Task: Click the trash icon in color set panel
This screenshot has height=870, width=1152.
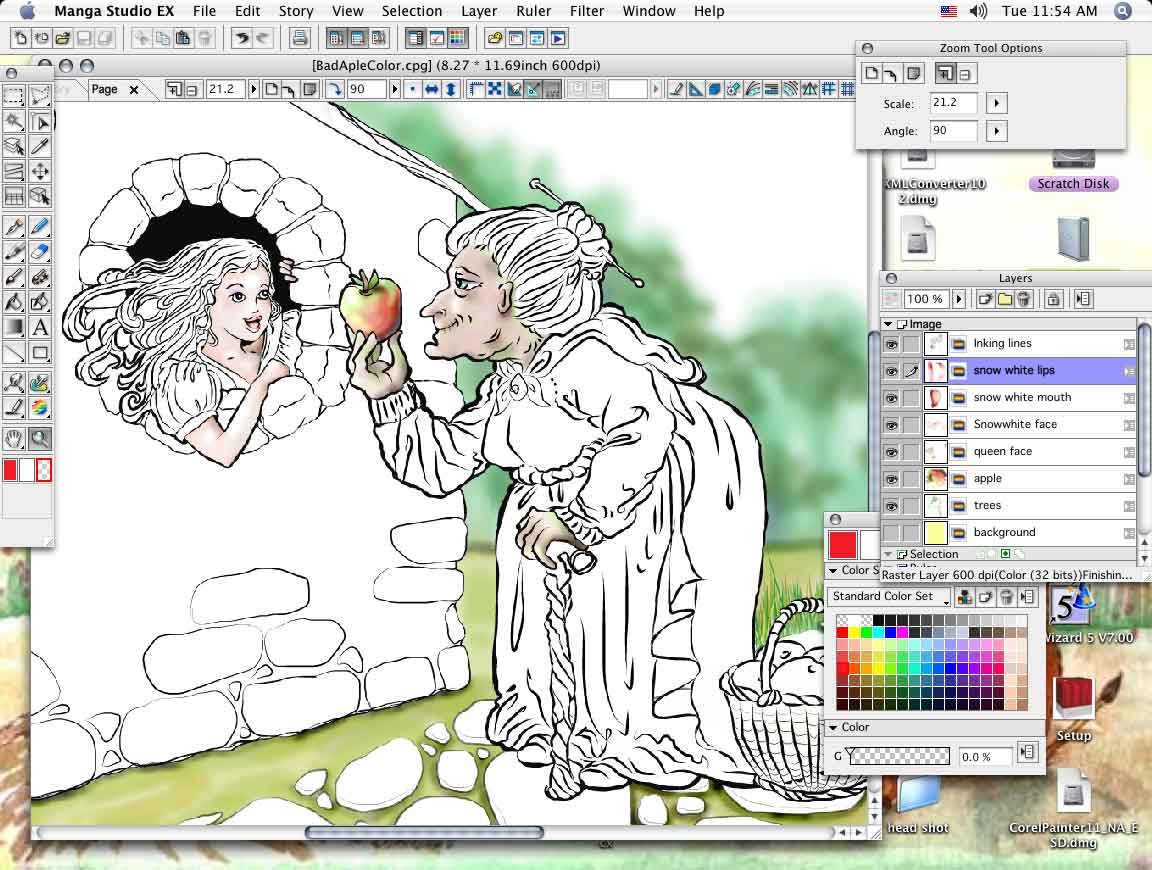Action: [x=1007, y=597]
